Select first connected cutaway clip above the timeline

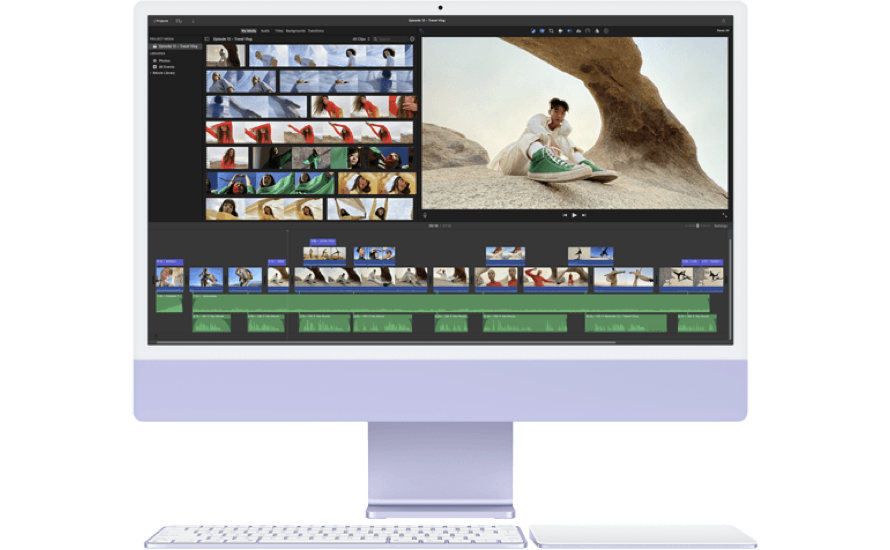pyautogui.click(x=324, y=255)
